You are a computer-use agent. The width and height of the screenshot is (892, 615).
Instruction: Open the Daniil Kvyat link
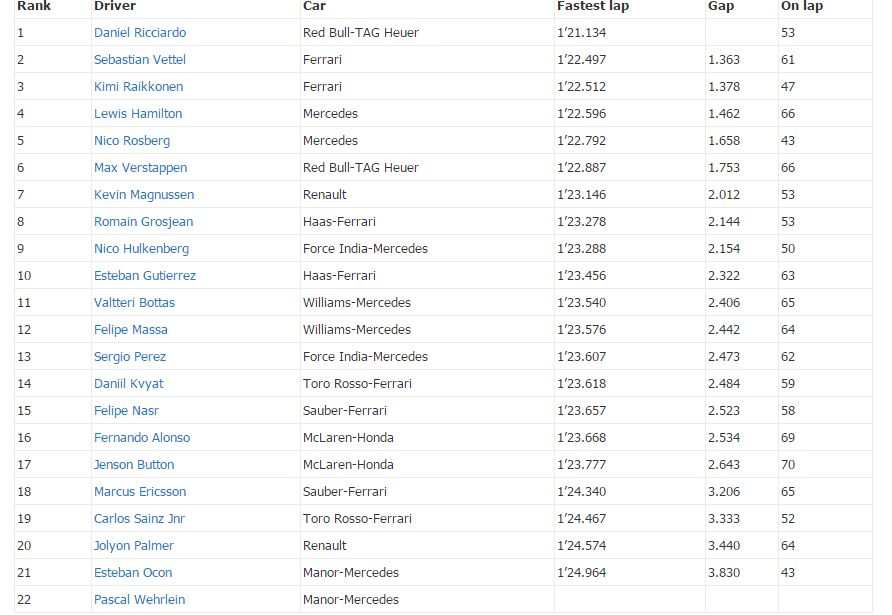click(x=129, y=384)
